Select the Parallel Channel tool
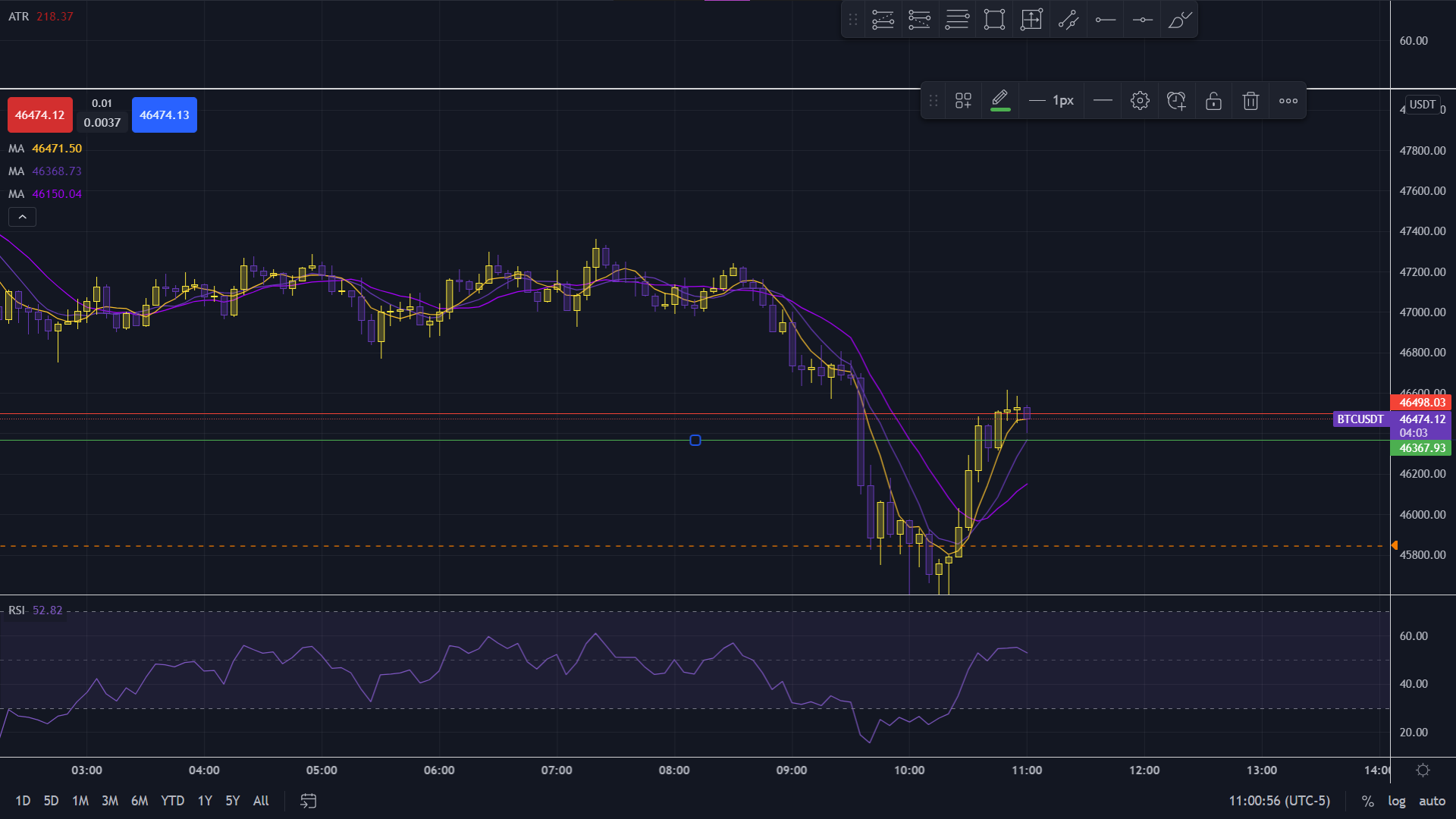Viewport: 1456px width, 819px height. [x=1068, y=20]
